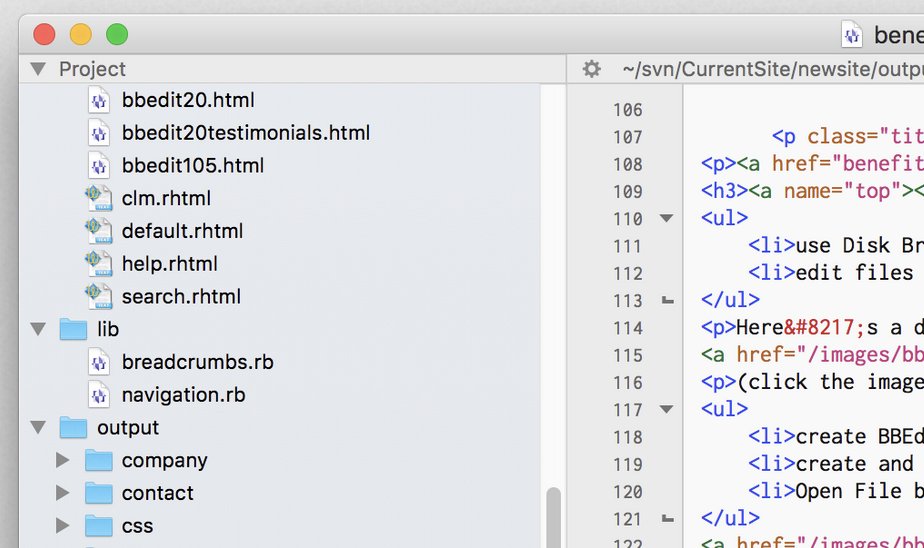Select the output folder name

128,427
